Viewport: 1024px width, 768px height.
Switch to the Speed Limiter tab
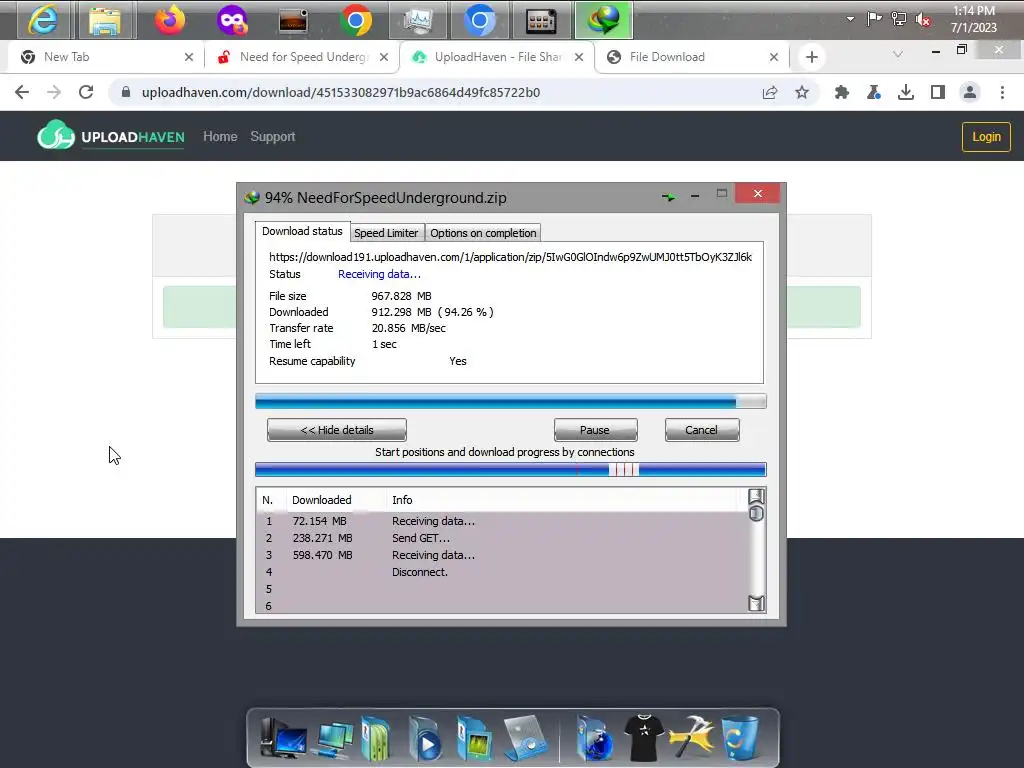386,233
